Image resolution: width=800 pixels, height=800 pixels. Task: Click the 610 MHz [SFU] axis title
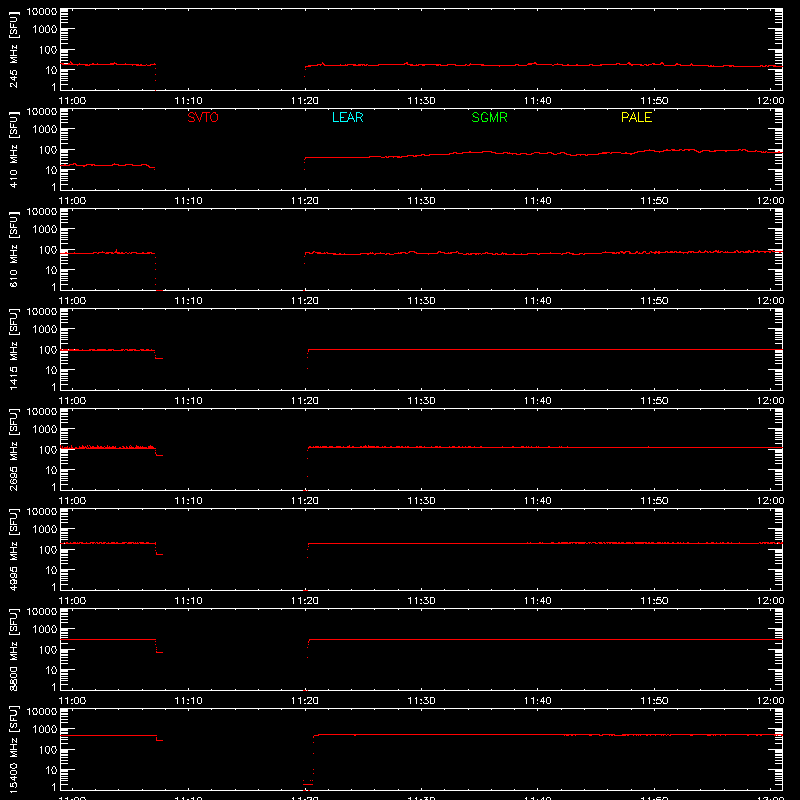point(14,249)
